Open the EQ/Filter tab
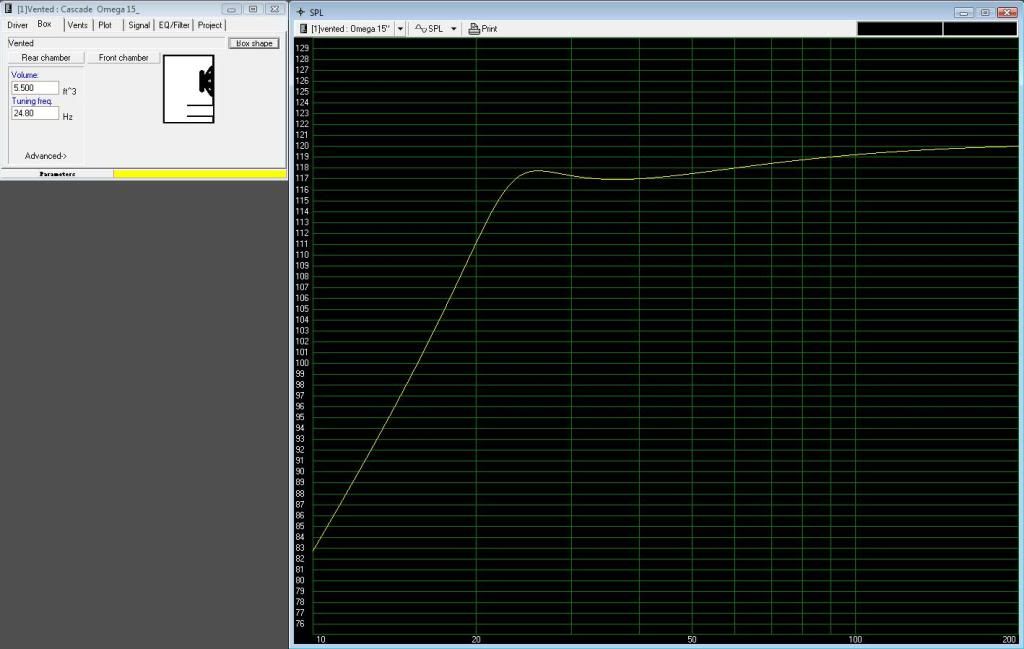 tap(174, 25)
